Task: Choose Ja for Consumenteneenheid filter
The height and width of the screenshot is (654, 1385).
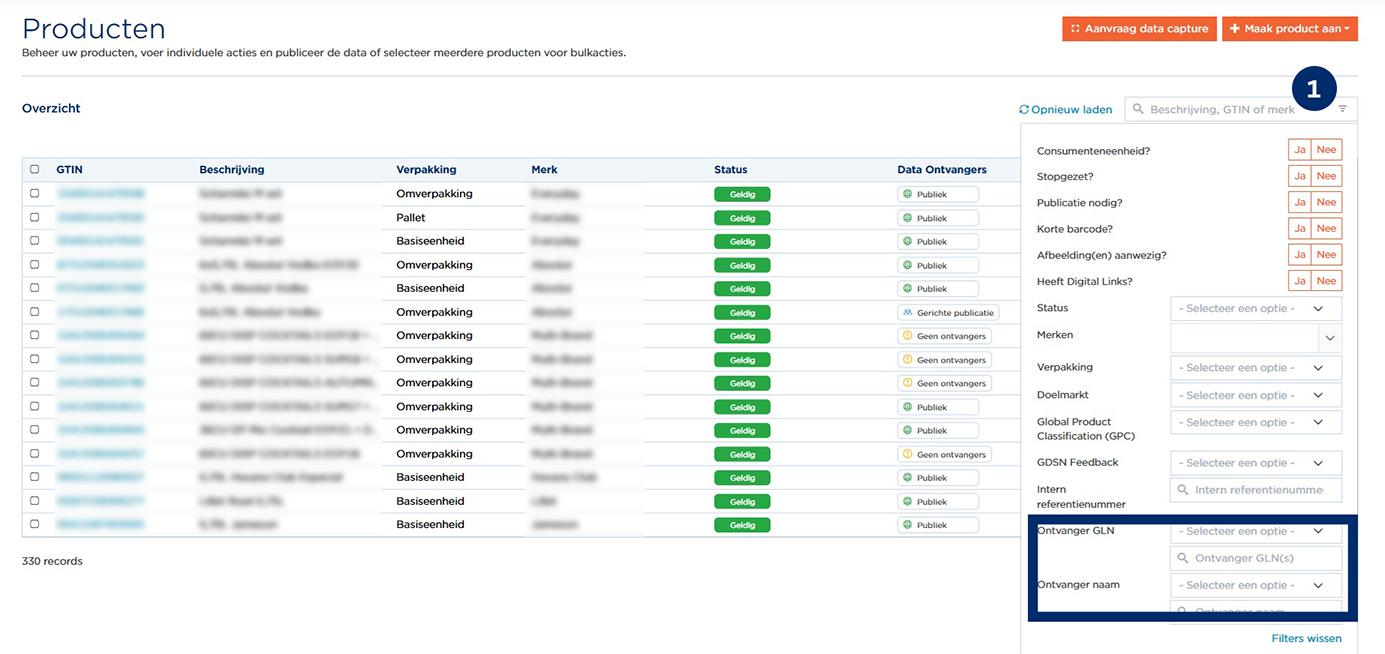Action: 1300,150
